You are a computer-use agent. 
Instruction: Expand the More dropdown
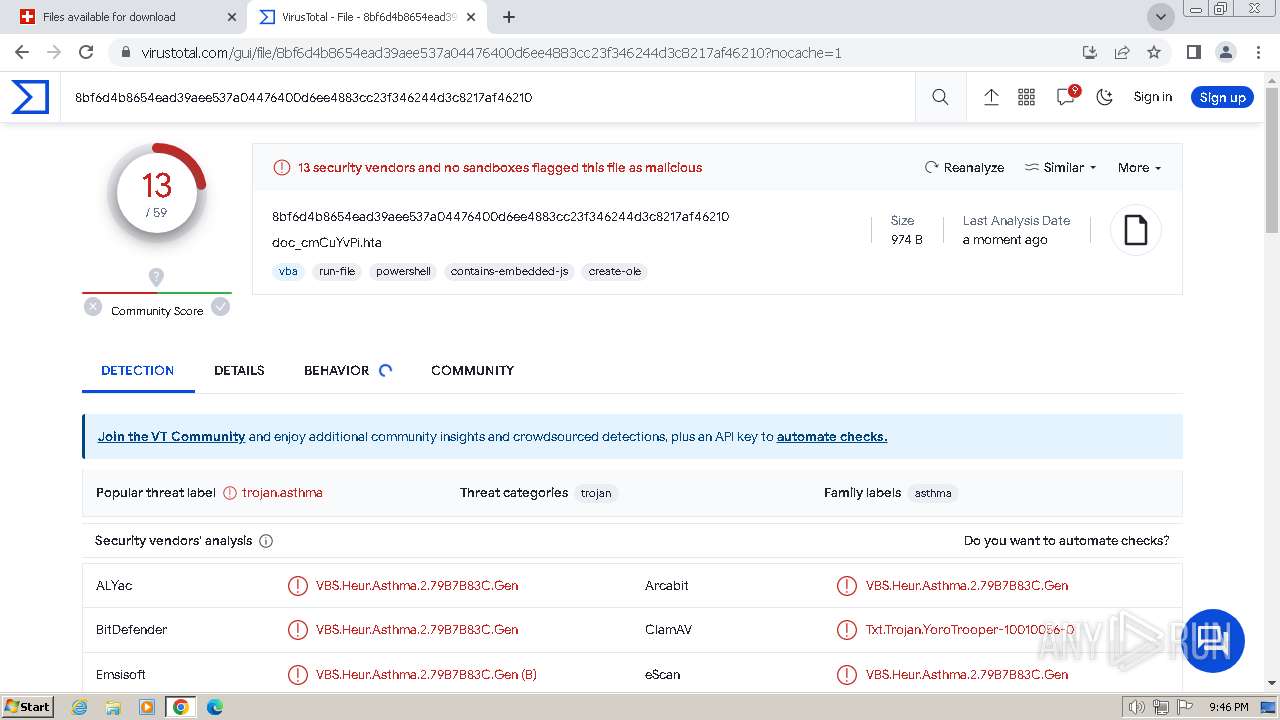pyautogui.click(x=1140, y=168)
